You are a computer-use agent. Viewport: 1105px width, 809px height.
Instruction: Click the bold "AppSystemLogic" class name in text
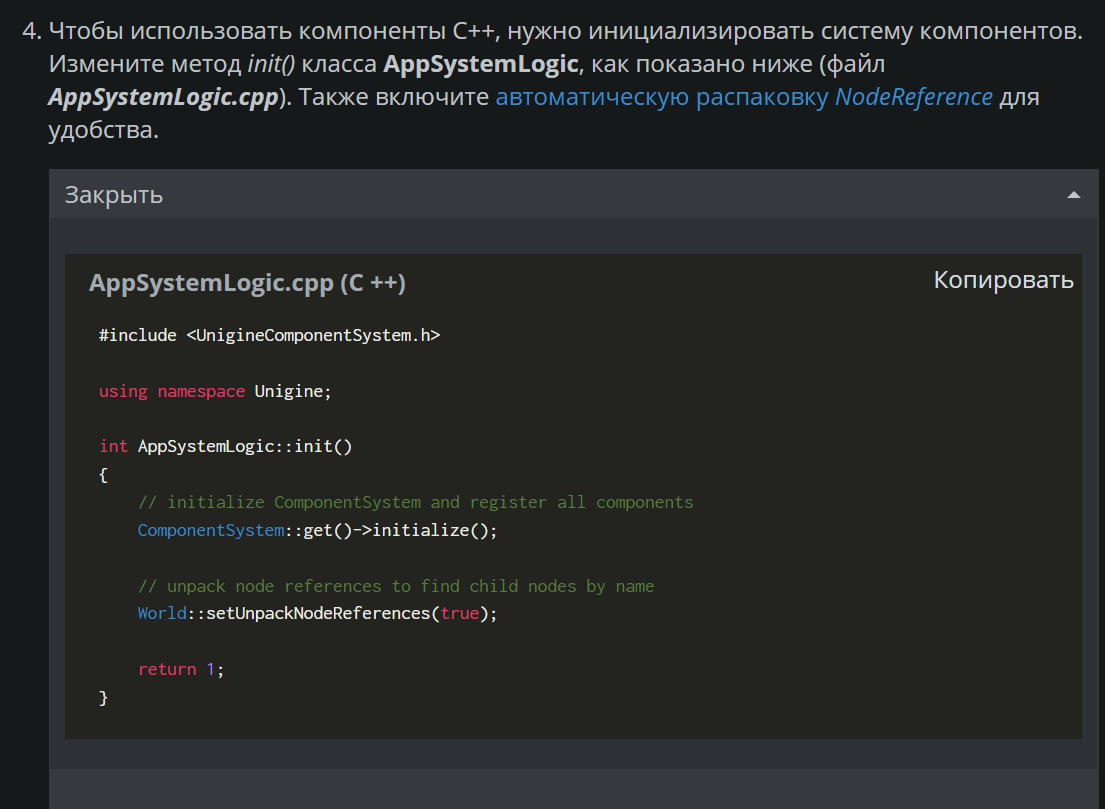(x=480, y=63)
